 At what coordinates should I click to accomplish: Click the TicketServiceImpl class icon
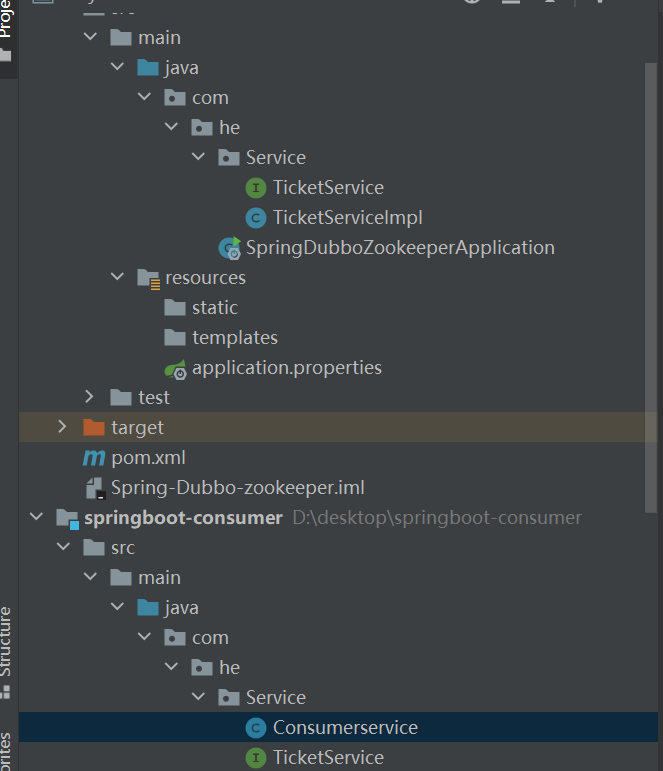[x=256, y=218]
